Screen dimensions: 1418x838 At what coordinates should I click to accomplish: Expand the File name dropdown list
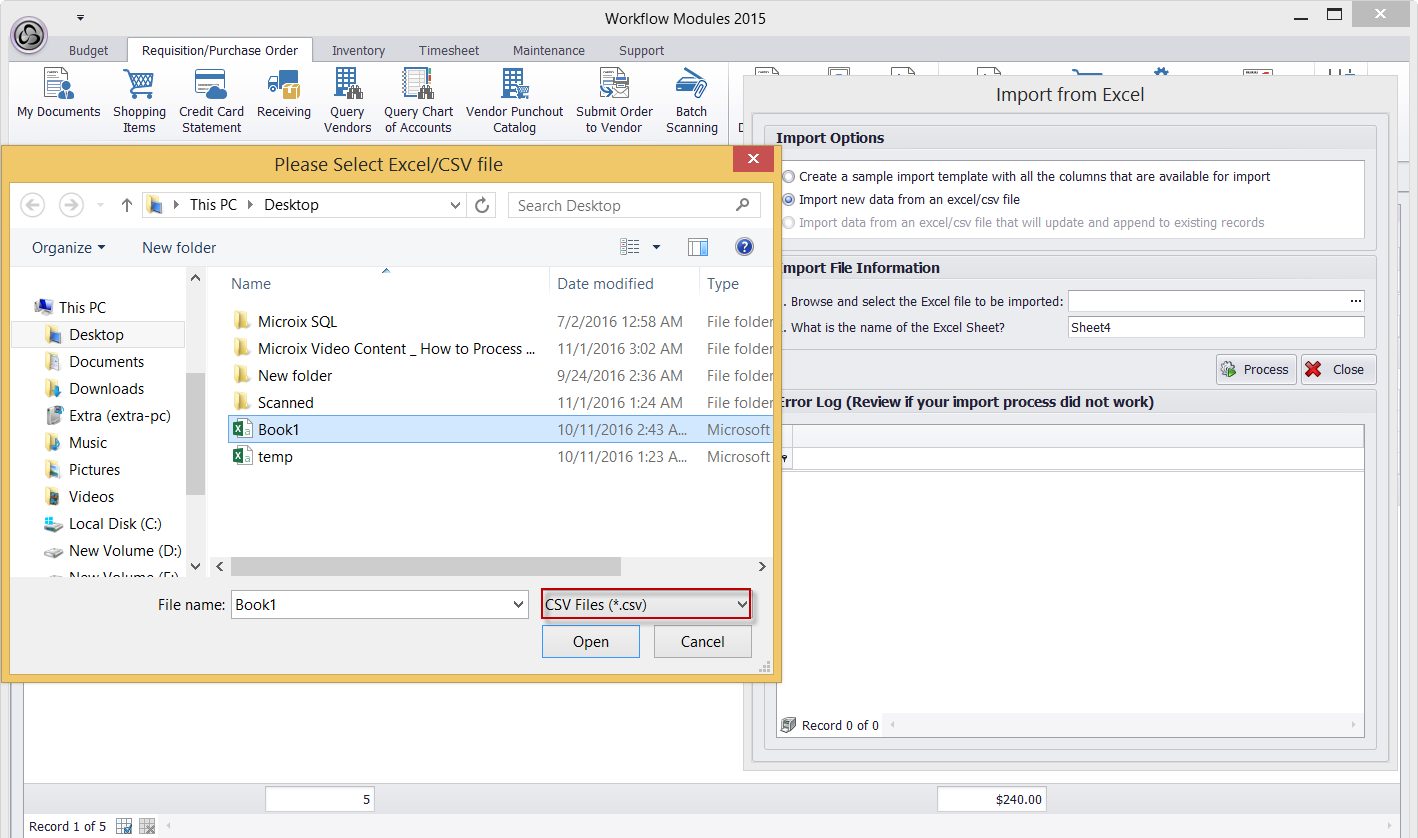point(518,605)
